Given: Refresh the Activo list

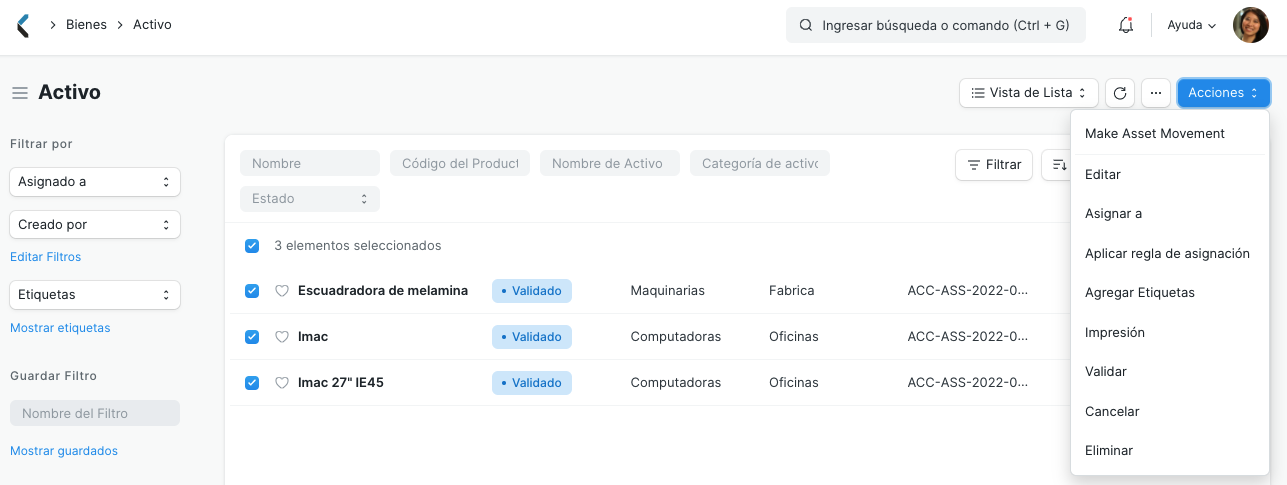Looking at the screenshot, I should 1120,93.
